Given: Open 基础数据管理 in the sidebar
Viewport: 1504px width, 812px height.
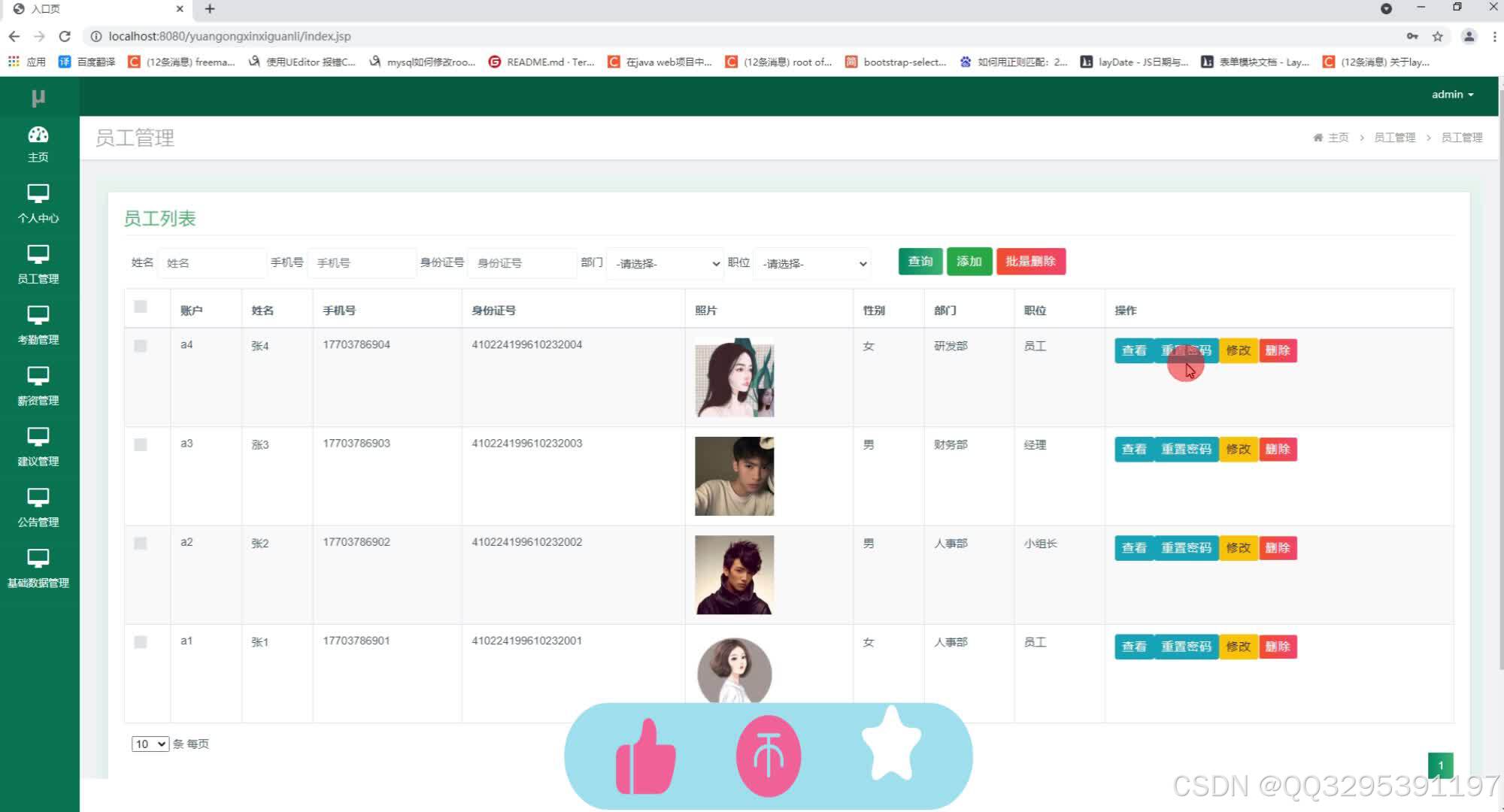Looking at the screenshot, I should [x=38, y=569].
